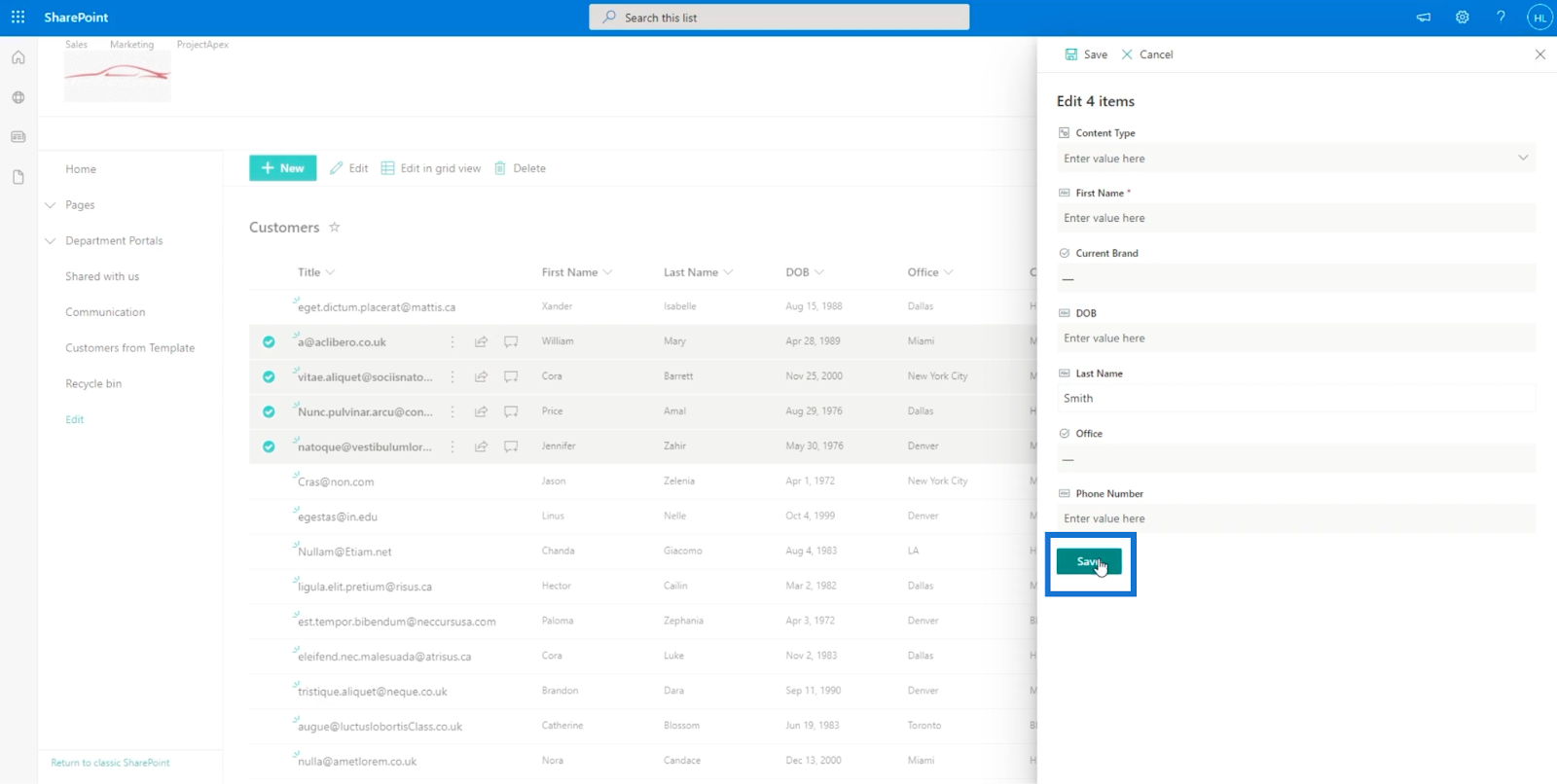The height and width of the screenshot is (784, 1557).
Task: Show more actions for vitae.aliquet row
Action: point(453,376)
